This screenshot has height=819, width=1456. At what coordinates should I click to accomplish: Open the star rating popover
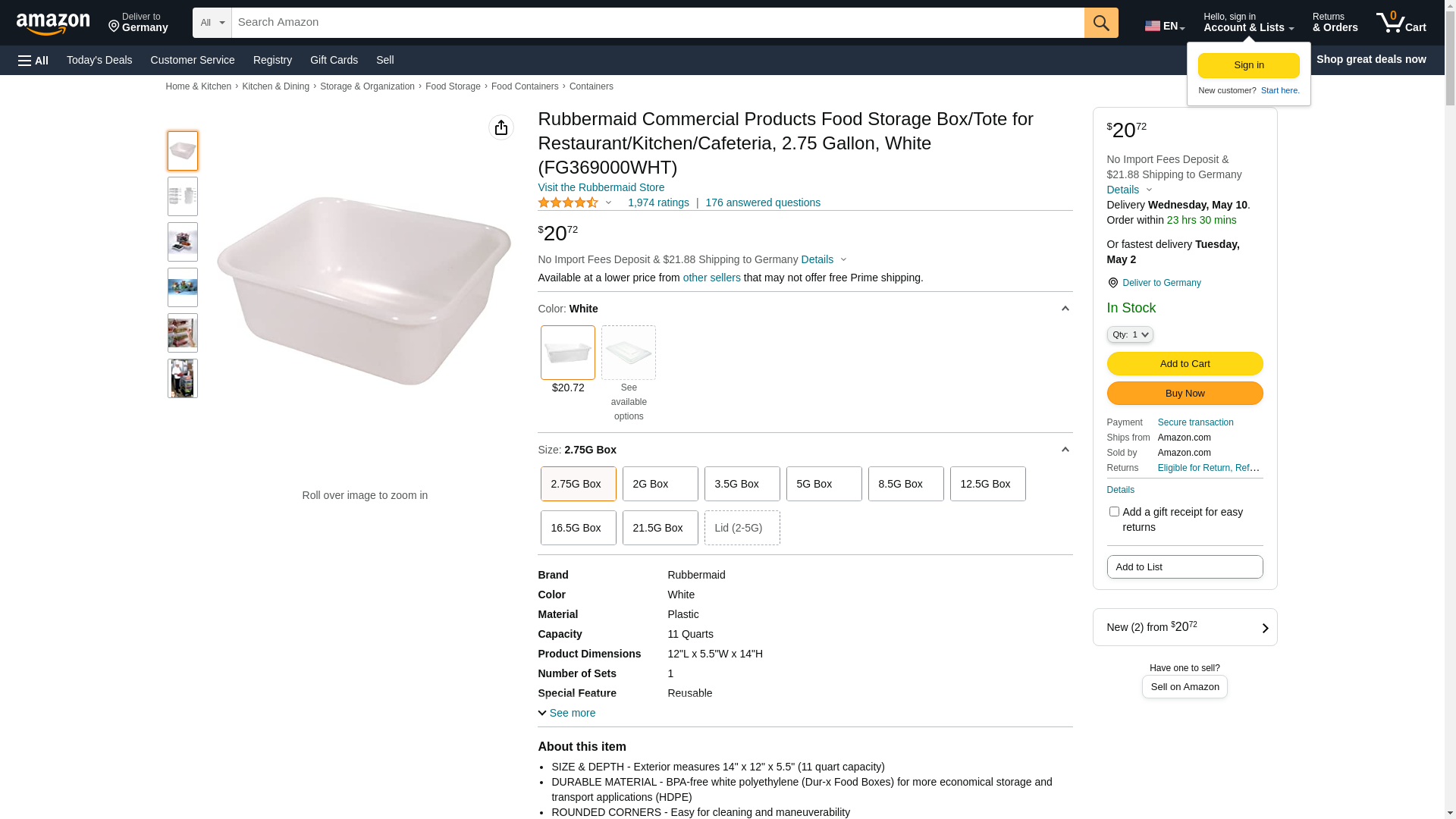575,202
